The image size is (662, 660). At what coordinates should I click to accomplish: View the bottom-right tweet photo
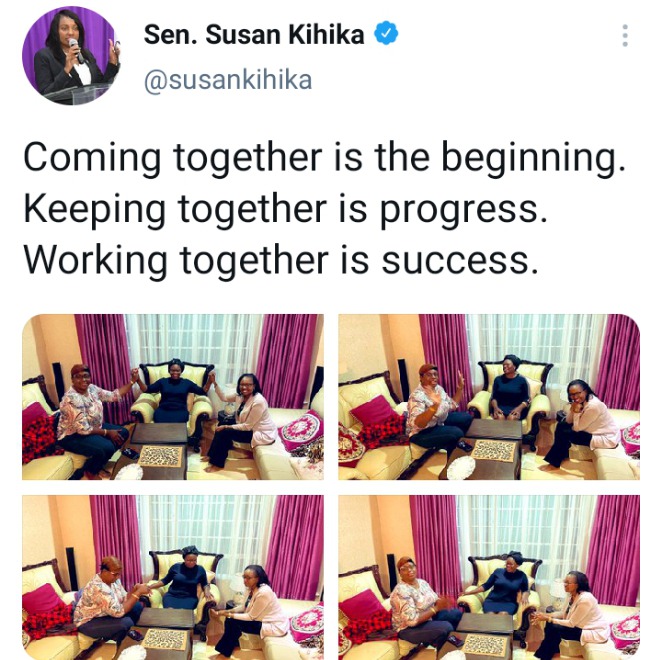[489, 577]
